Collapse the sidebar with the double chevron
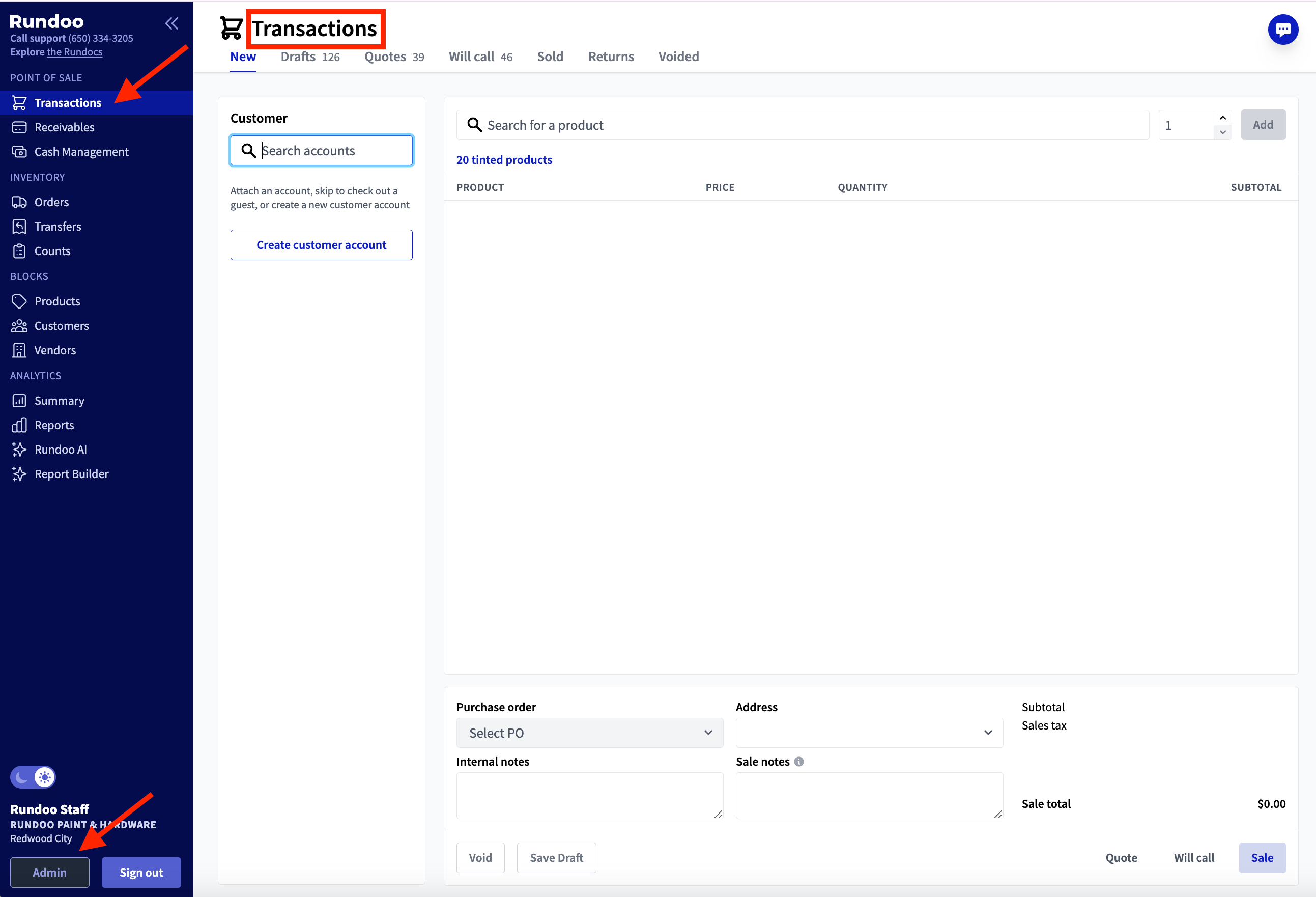Image resolution: width=1316 pixels, height=897 pixels. click(x=171, y=23)
